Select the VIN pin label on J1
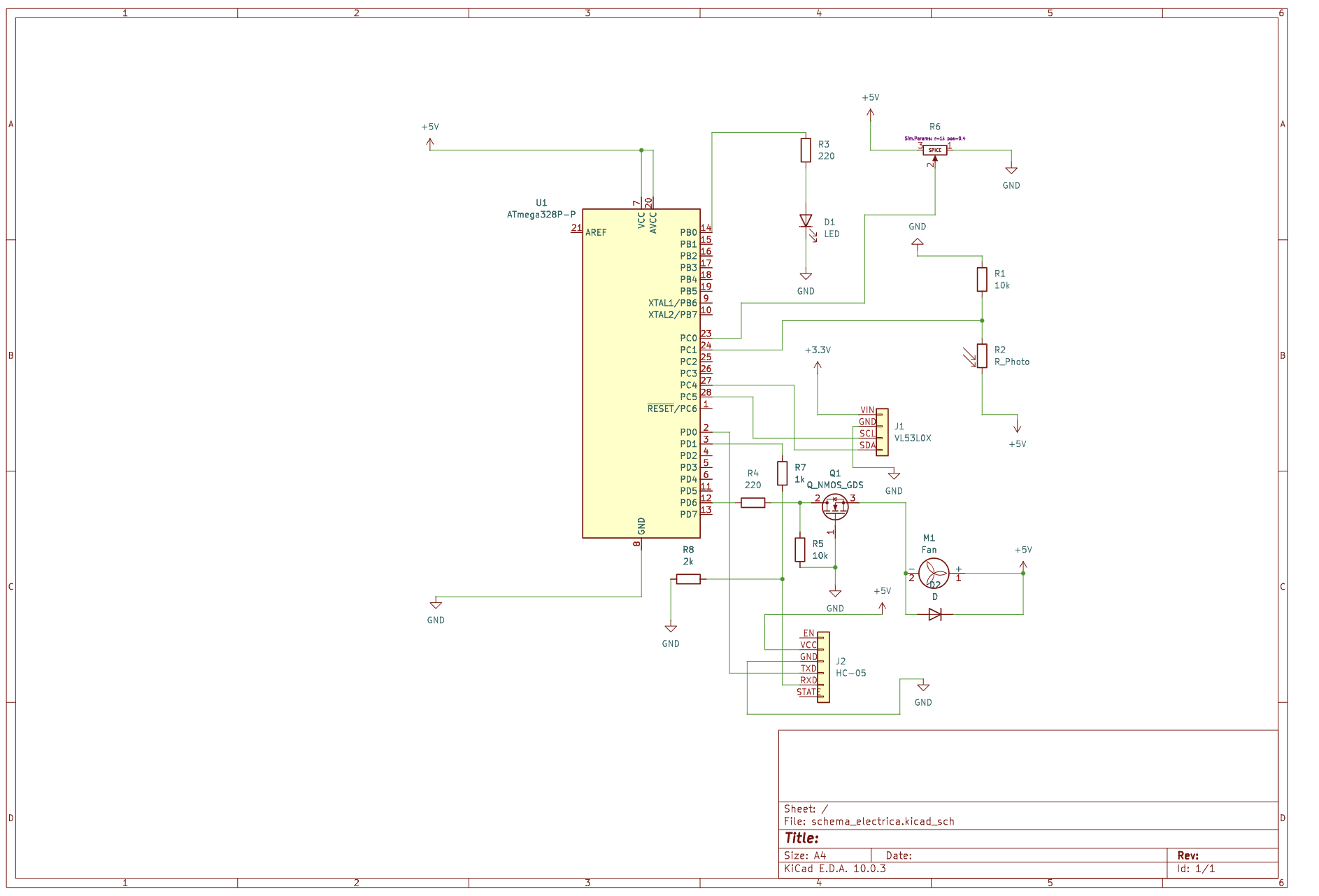The width and height of the screenshot is (1319, 896). (x=867, y=411)
